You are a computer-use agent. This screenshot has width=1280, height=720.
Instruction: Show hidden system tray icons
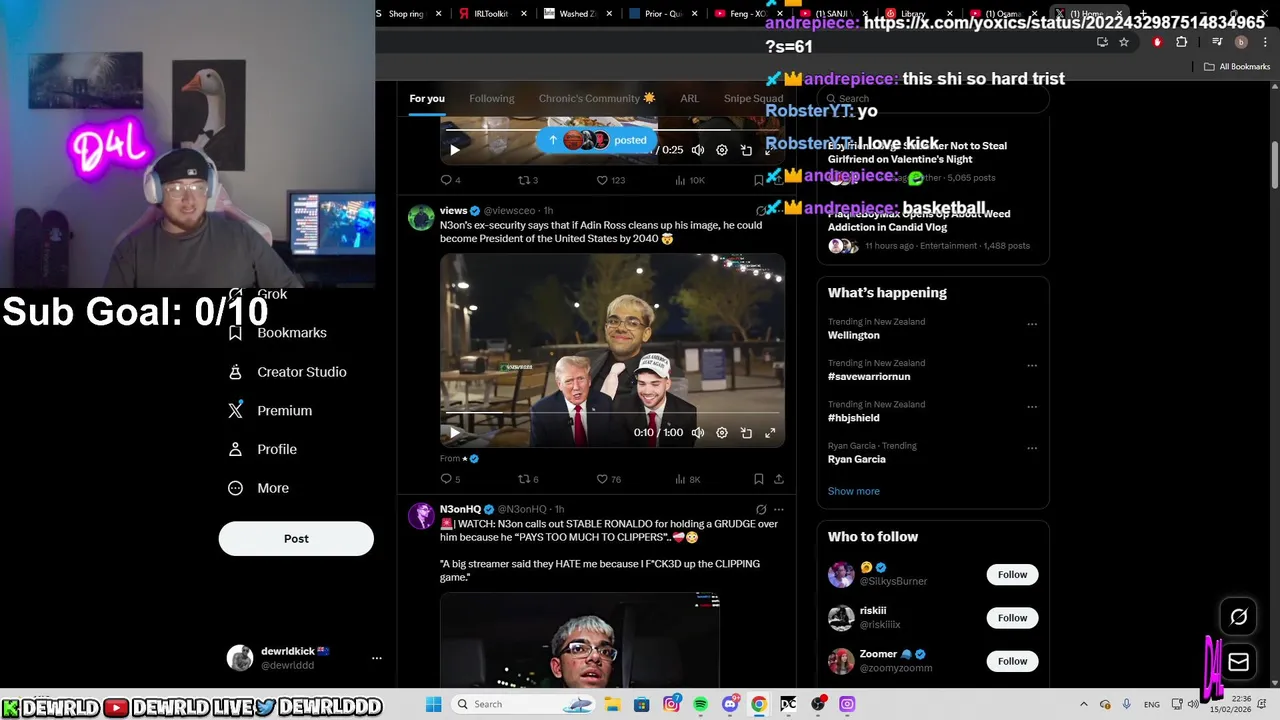coord(1084,704)
